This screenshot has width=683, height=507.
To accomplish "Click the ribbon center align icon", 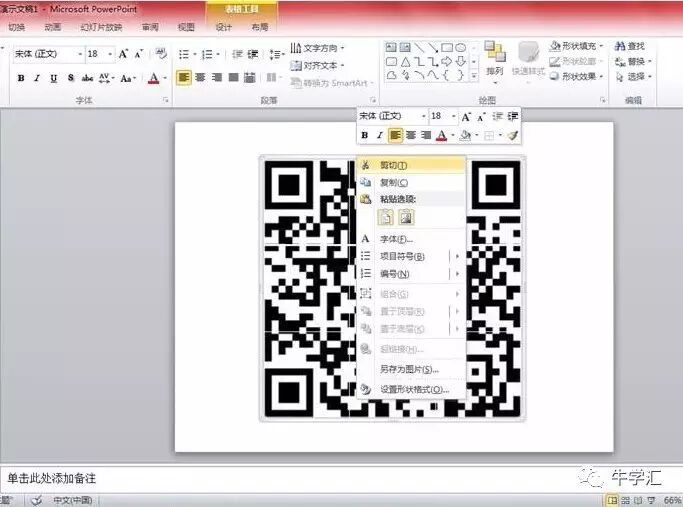I will 200,78.
